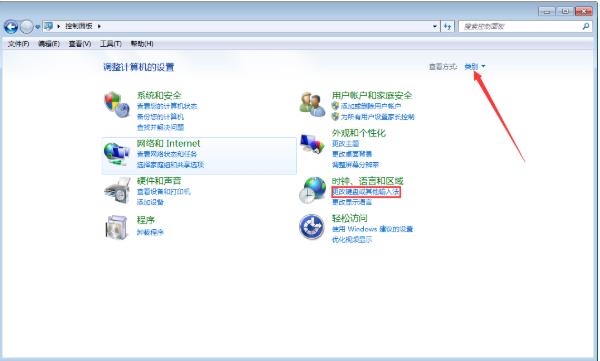Viewport: 600px width, 361px height.
Task: Click the search magnifier icon
Action: pos(585,26)
